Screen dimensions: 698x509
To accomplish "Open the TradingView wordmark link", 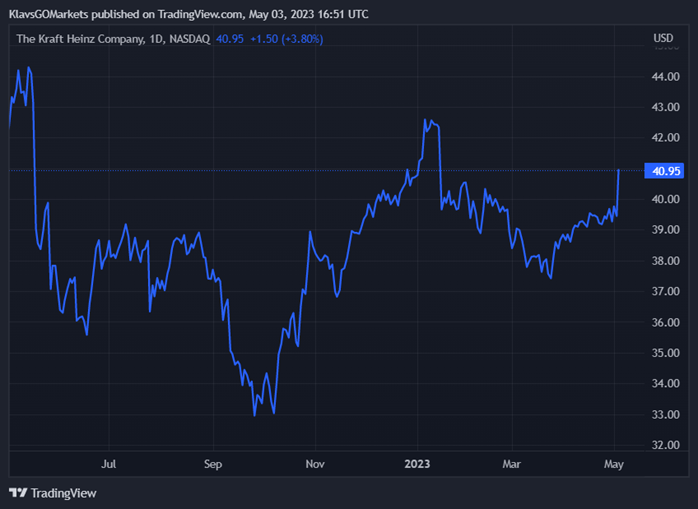I will (x=64, y=493).
